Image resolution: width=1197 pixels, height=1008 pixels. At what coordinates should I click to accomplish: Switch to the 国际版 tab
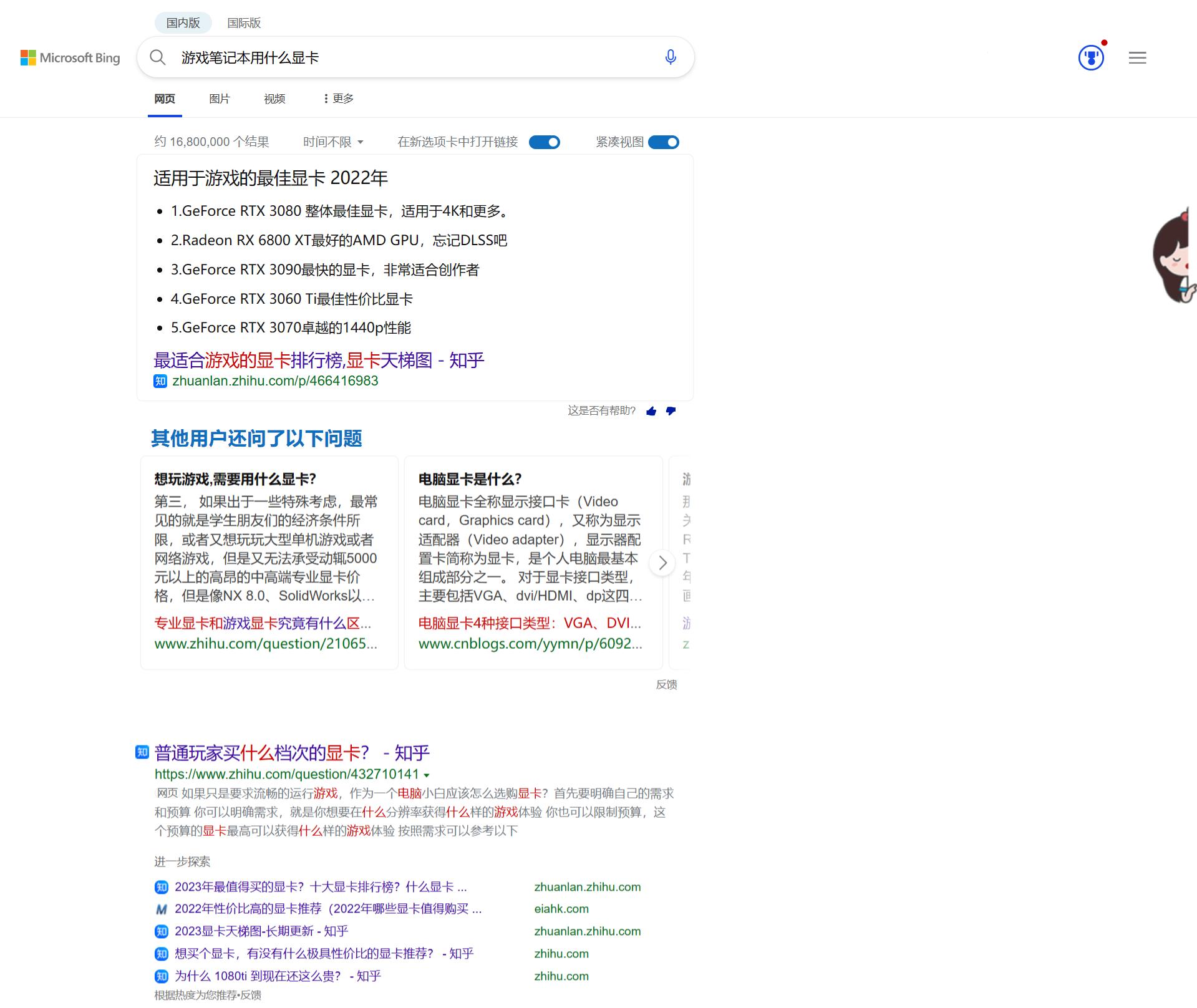pyautogui.click(x=244, y=22)
